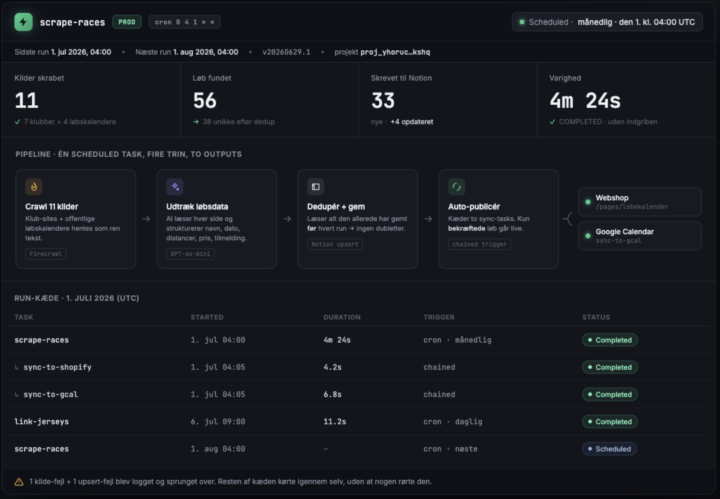
Task: Click the Skrevet til Notion value 33
Action: (x=383, y=101)
